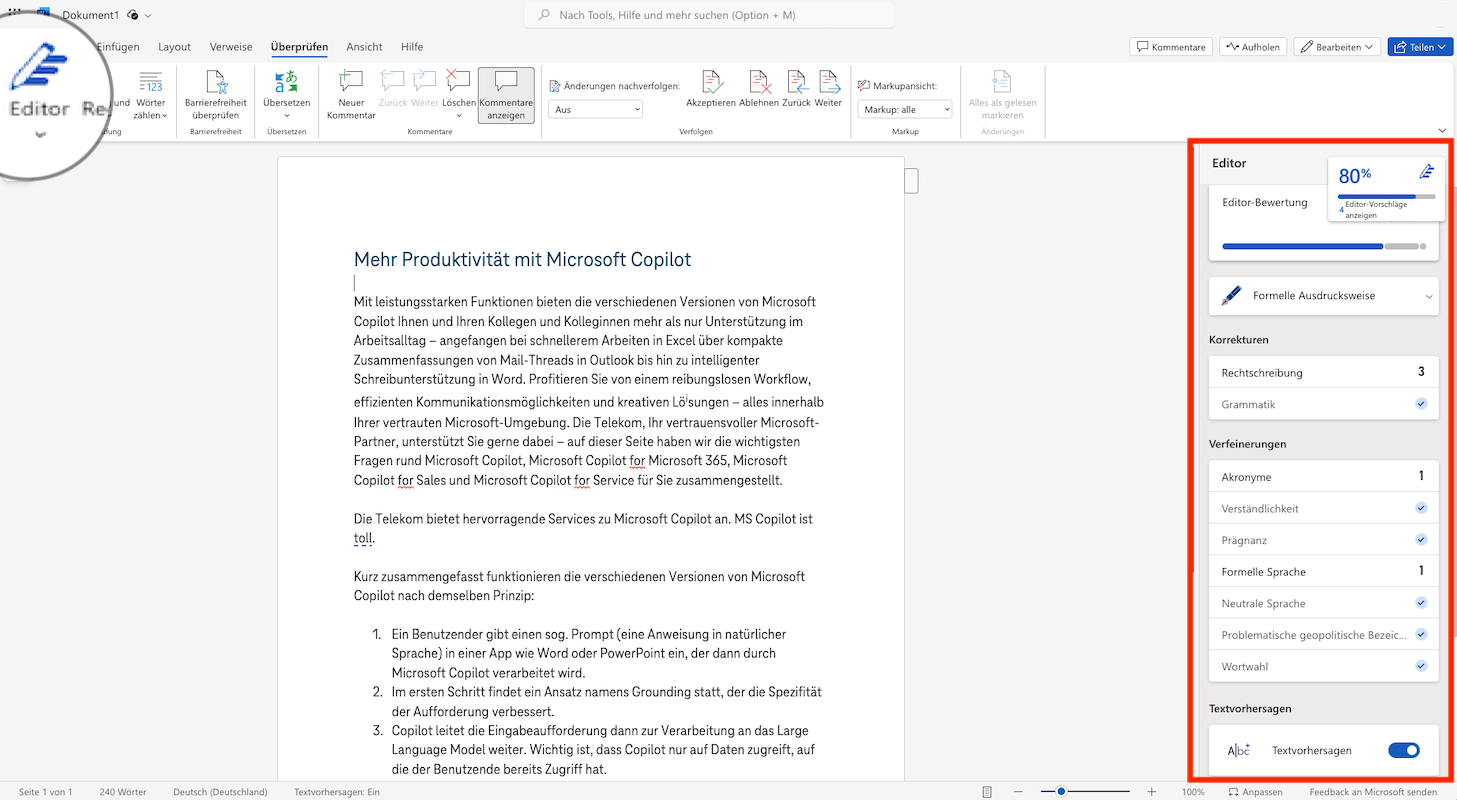Click 240 Wörter word count in status bar

(123, 792)
